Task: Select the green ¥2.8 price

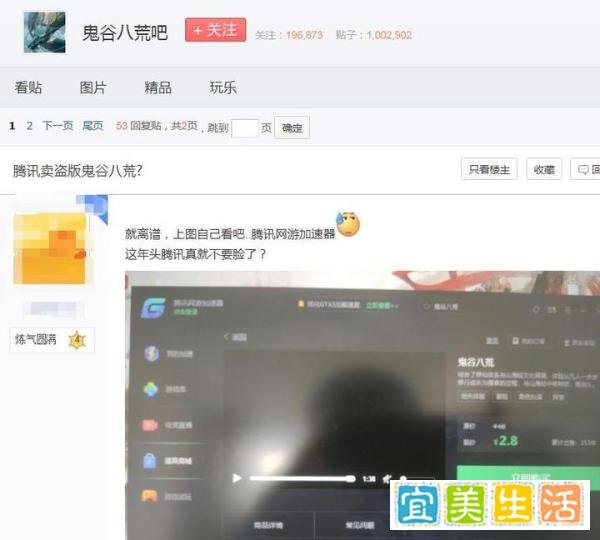Action: [x=505, y=441]
